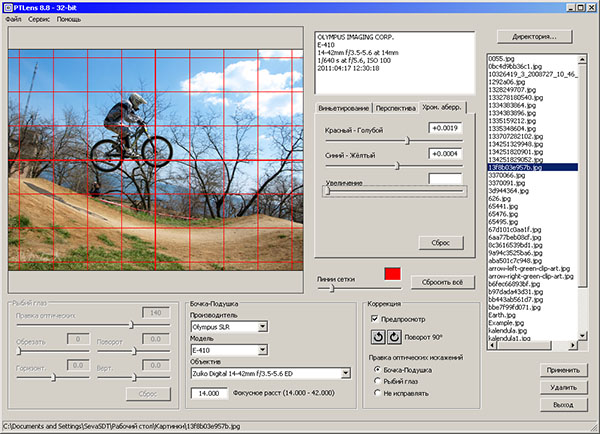Click the red grid color swatch

tap(393, 274)
